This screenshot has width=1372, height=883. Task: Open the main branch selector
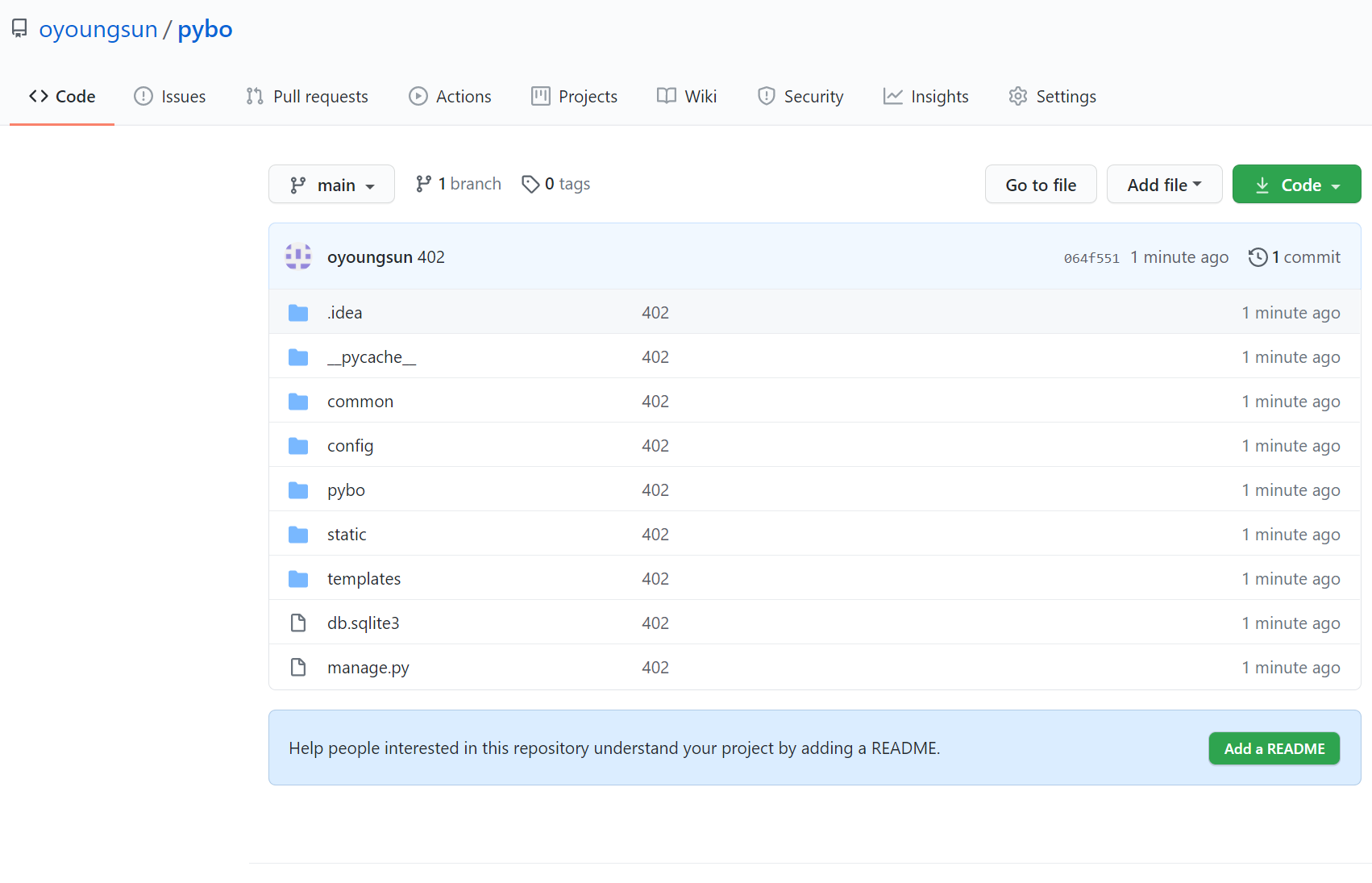point(331,184)
